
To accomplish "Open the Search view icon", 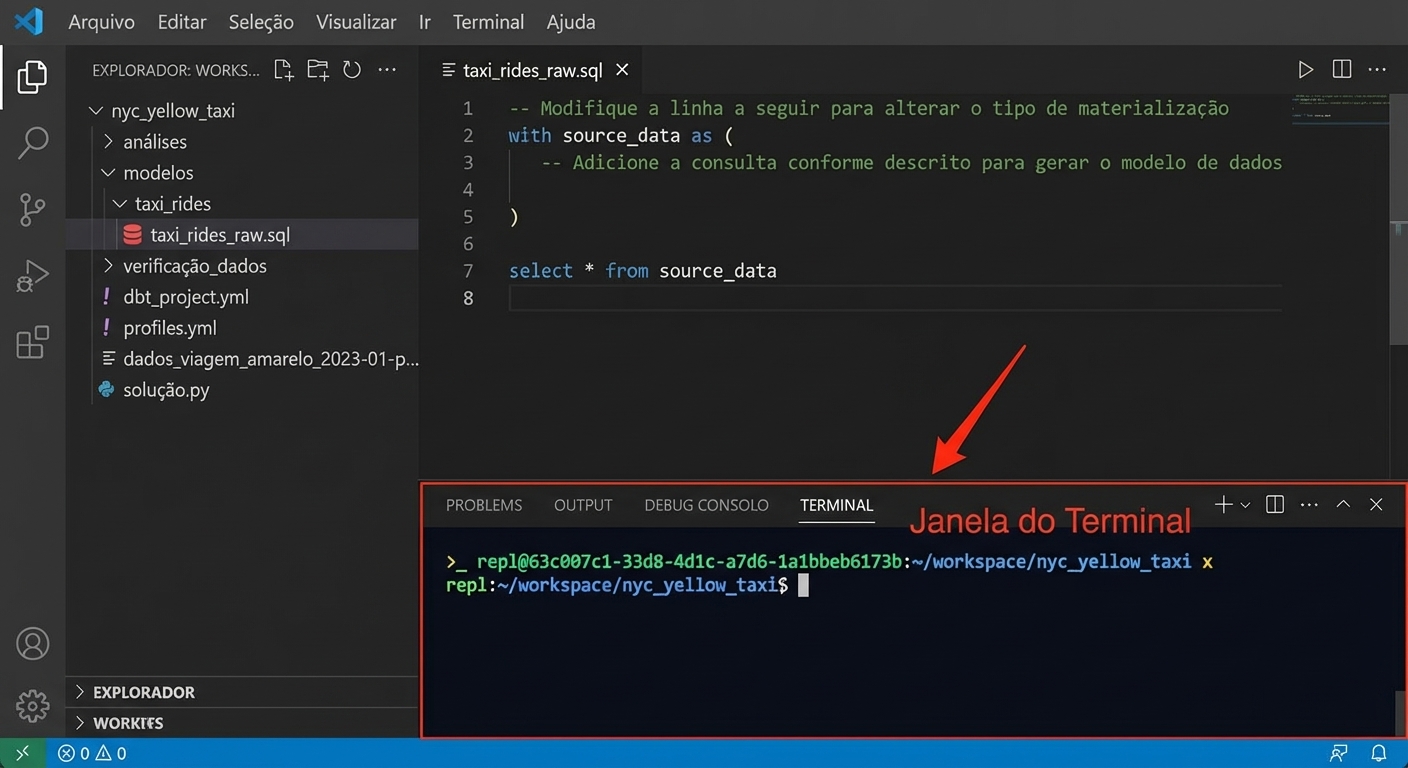I will click(x=32, y=143).
